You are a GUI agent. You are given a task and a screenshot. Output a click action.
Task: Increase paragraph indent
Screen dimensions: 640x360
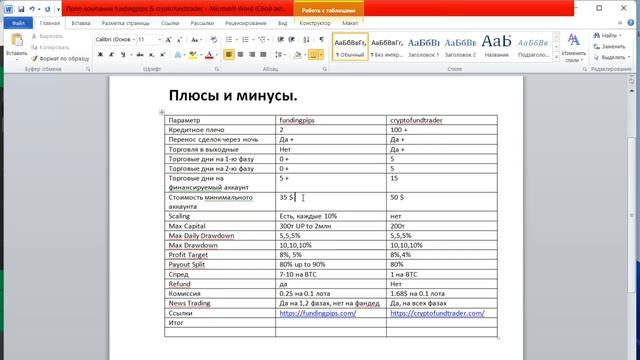(x=291, y=40)
